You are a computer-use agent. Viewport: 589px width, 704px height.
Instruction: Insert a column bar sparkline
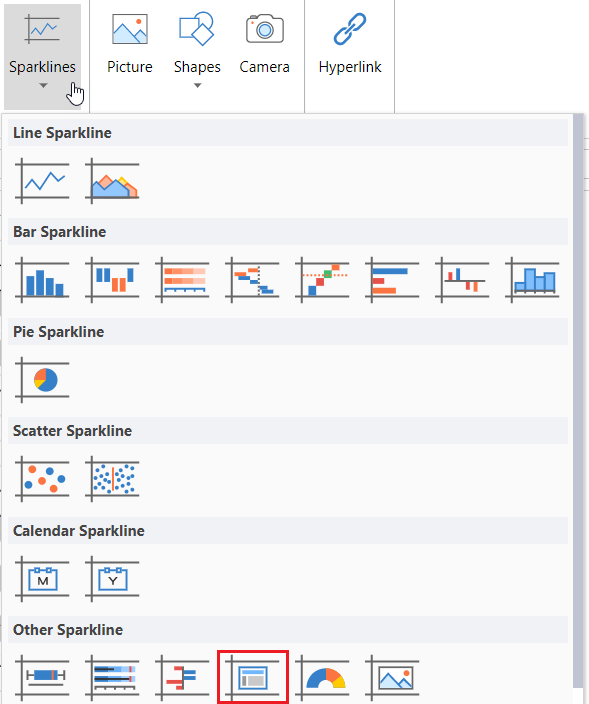pyautogui.click(x=42, y=280)
